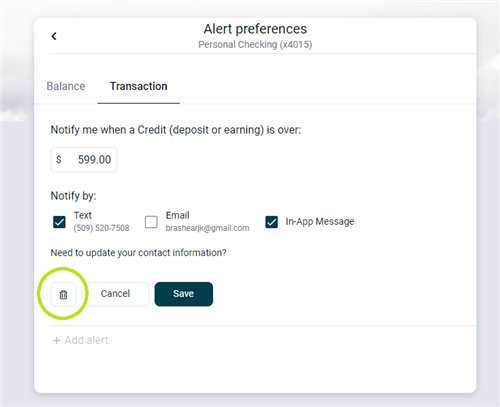Select the Transaction tab
The height and width of the screenshot is (407, 500).
pyautogui.click(x=139, y=86)
